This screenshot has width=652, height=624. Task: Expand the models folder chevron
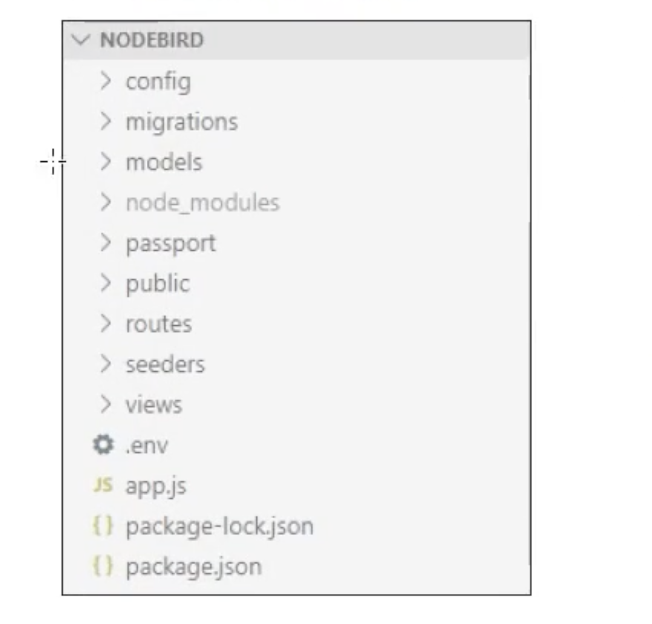[106, 162]
